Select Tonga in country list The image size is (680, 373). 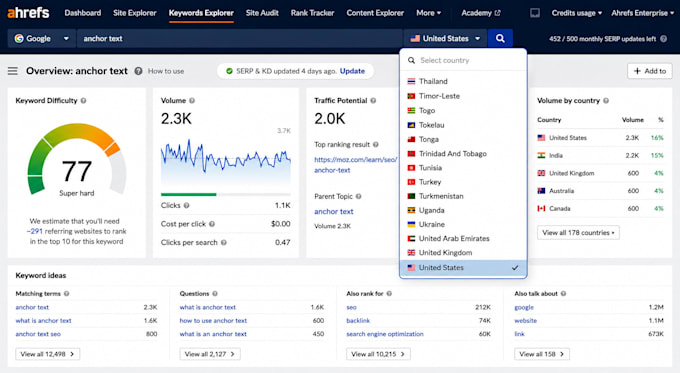tap(463, 139)
